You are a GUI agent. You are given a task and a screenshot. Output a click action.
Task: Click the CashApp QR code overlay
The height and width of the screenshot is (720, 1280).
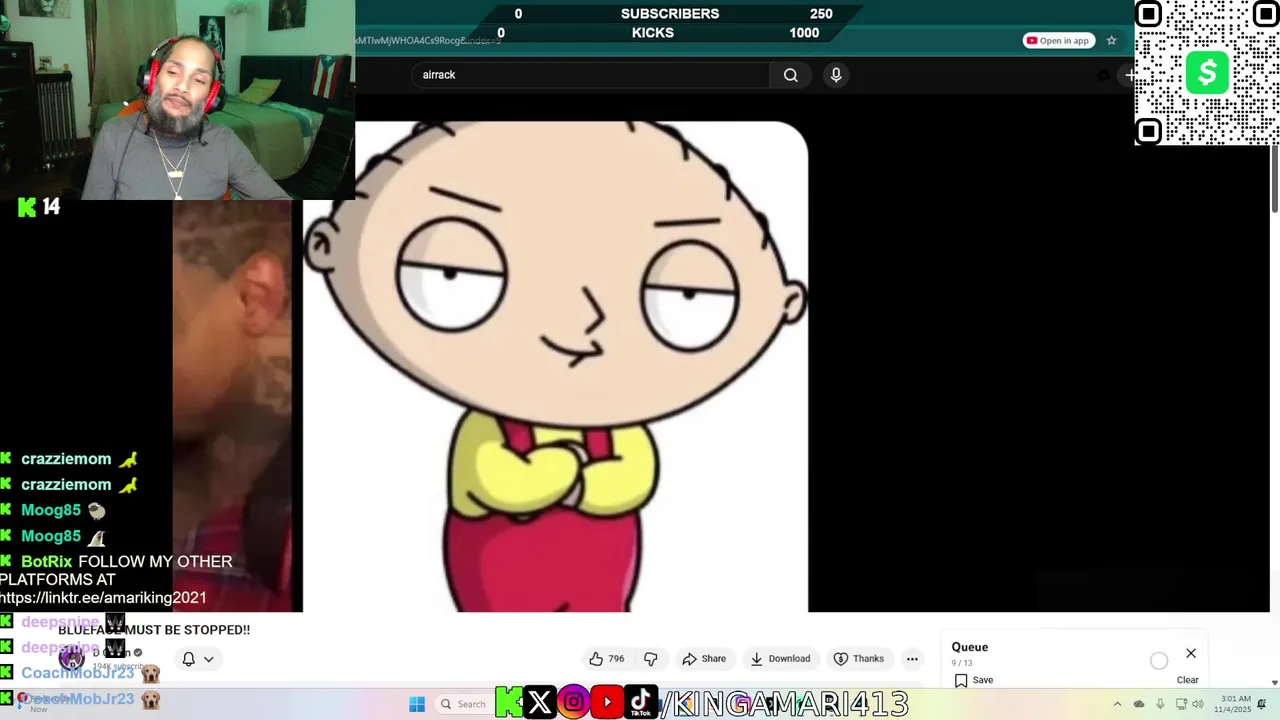point(1207,73)
